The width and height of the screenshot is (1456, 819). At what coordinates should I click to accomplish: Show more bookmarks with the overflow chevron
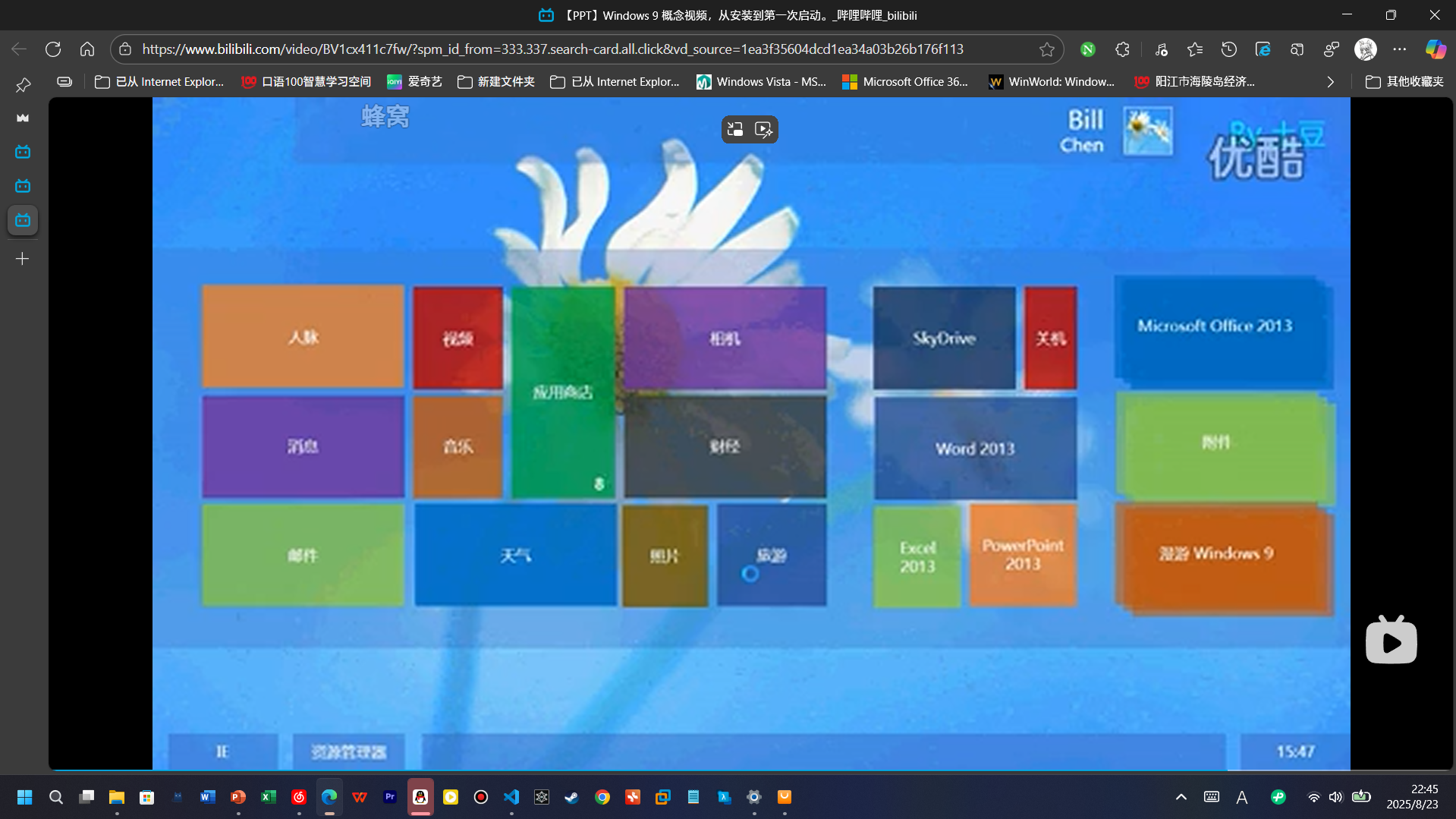[x=1330, y=82]
